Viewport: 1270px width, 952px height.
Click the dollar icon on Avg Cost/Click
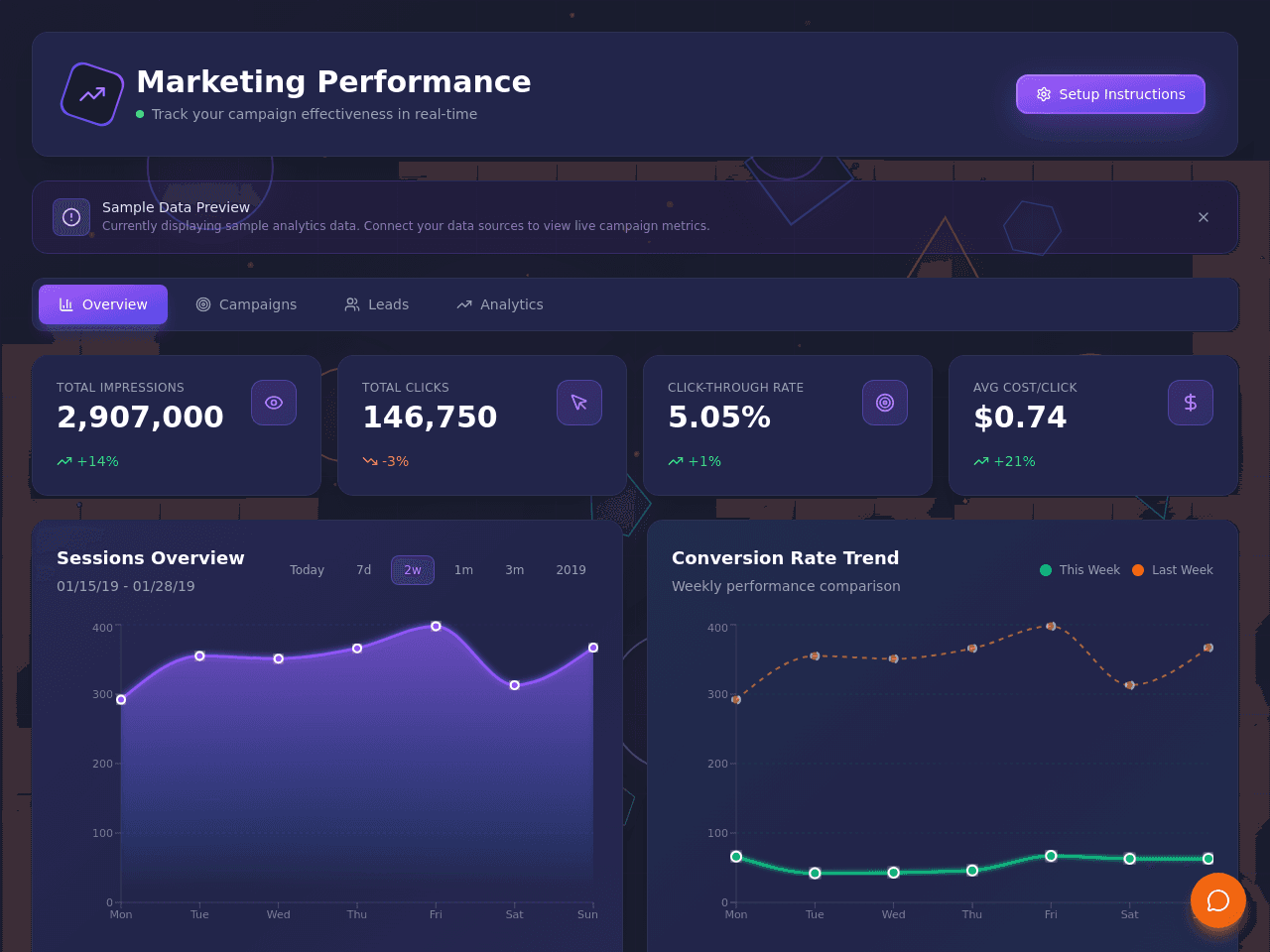pyautogui.click(x=1191, y=403)
